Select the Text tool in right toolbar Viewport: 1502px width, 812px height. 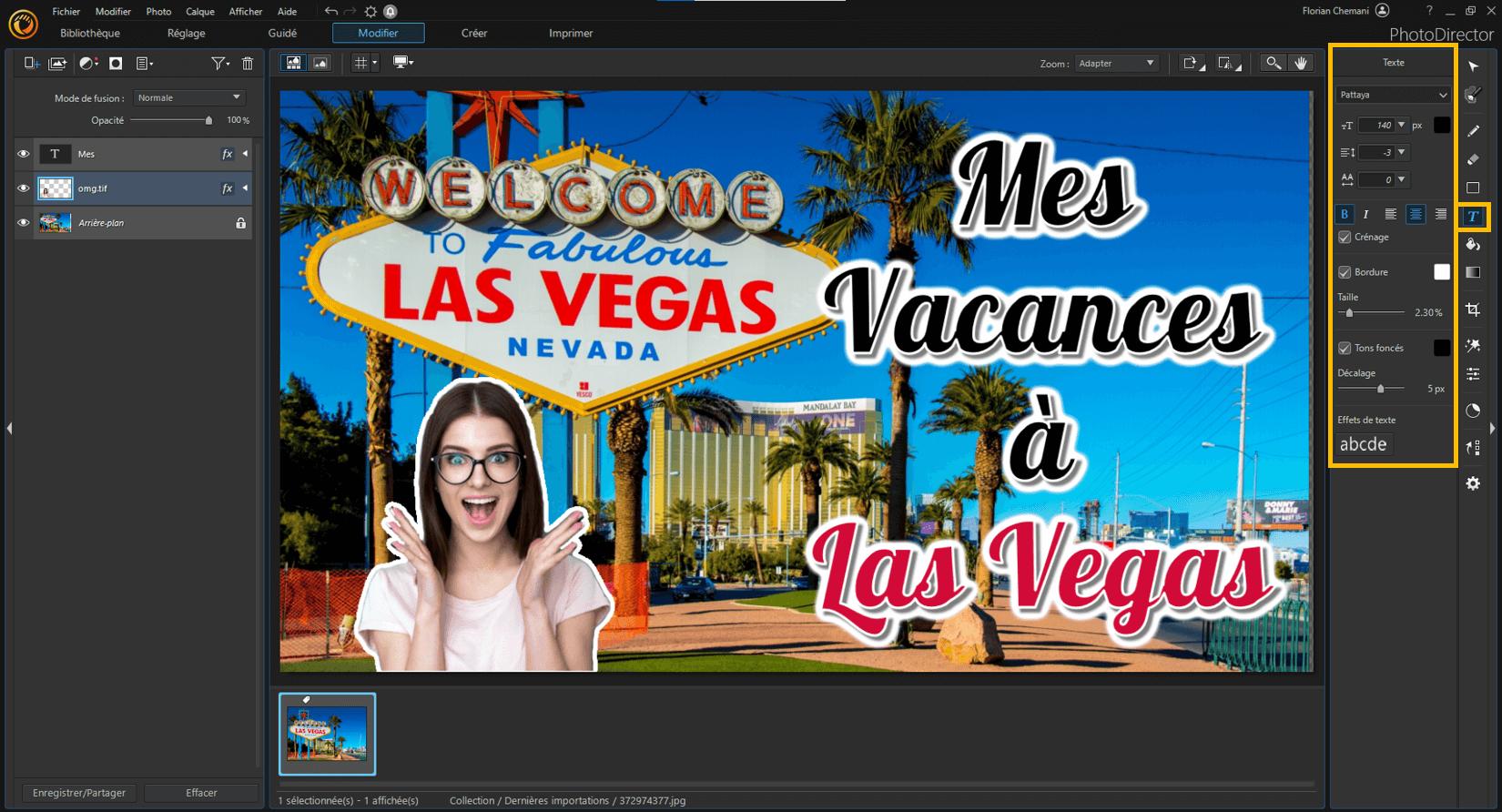pyautogui.click(x=1473, y=217)
